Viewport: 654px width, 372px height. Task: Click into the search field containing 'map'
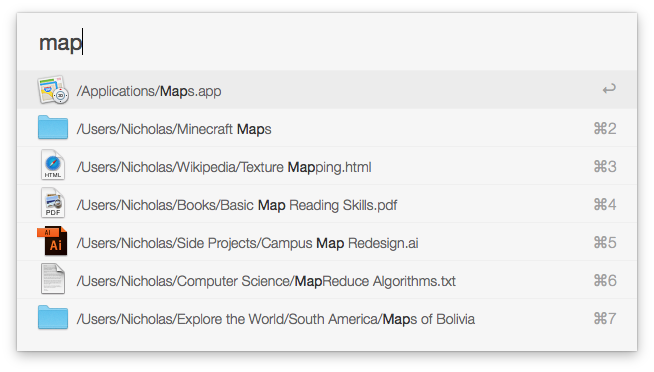[x=327, y=43]
